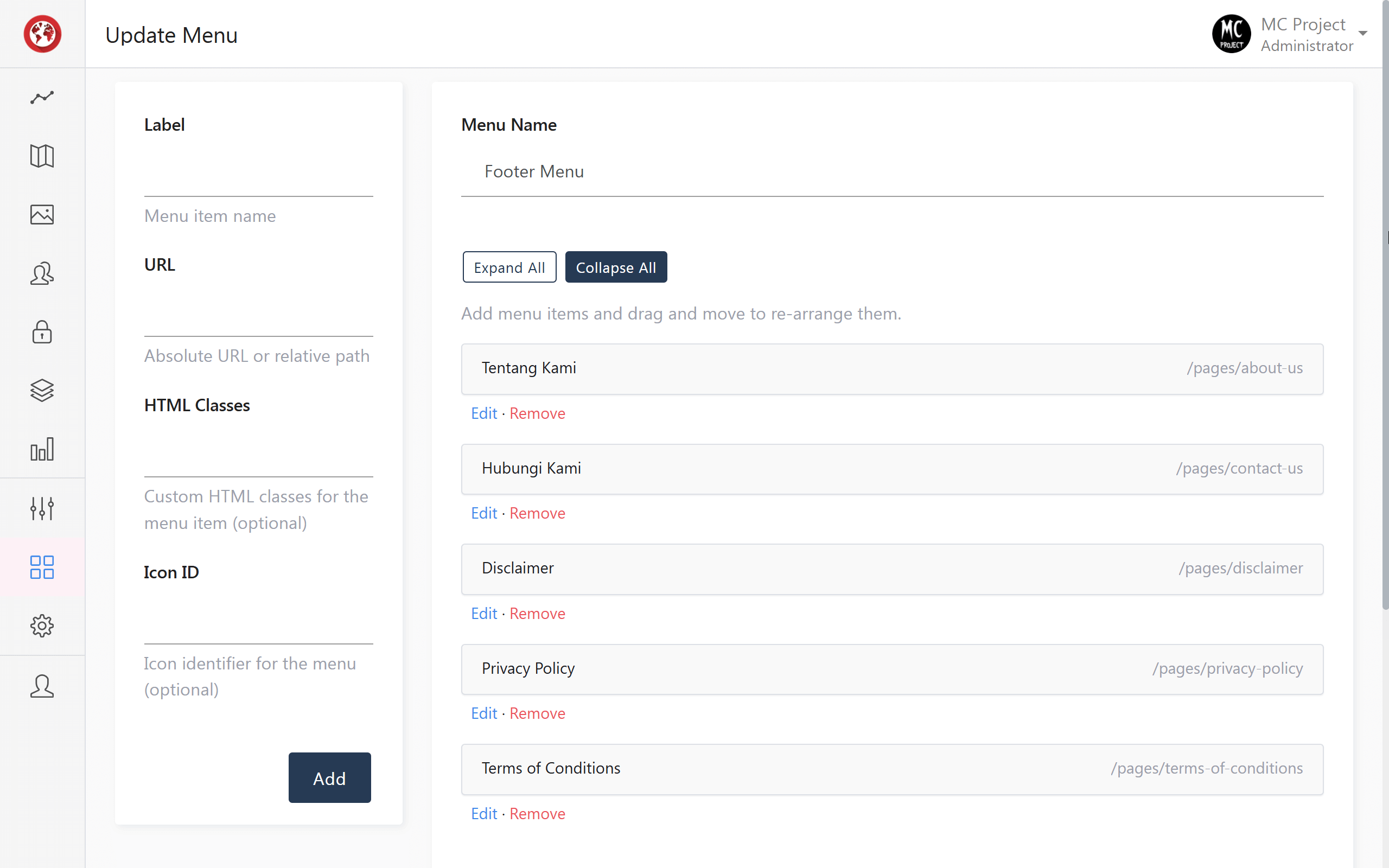Open the stacked layers sidebar icon
1389x868 pixels.
tap(42, 391)
